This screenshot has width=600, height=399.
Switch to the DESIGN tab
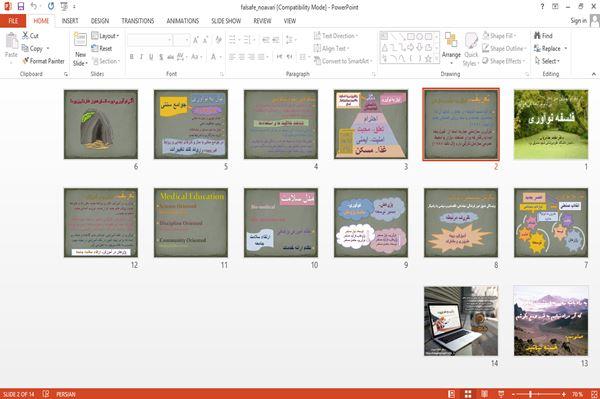(100, 21)
